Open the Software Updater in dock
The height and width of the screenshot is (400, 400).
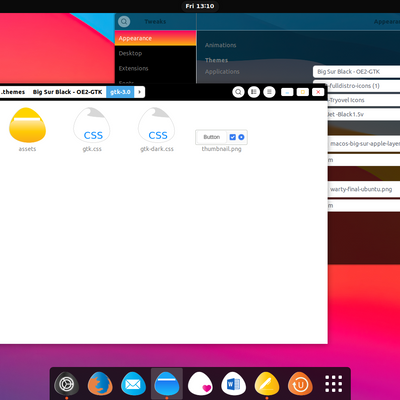[x=300, y=384]
